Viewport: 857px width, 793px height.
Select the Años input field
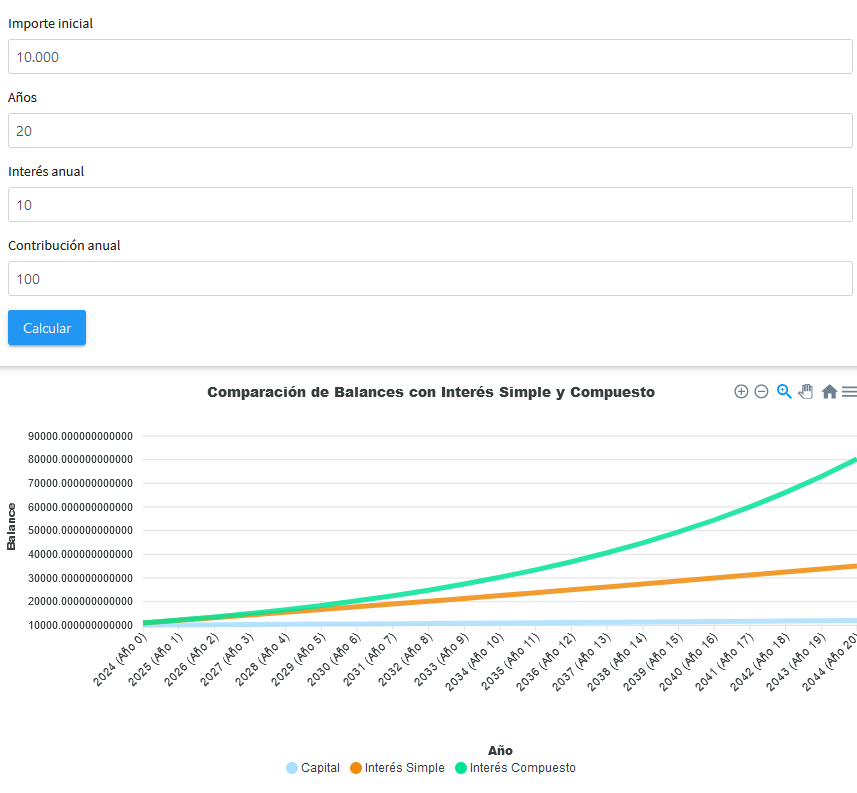tap(430, 131)
